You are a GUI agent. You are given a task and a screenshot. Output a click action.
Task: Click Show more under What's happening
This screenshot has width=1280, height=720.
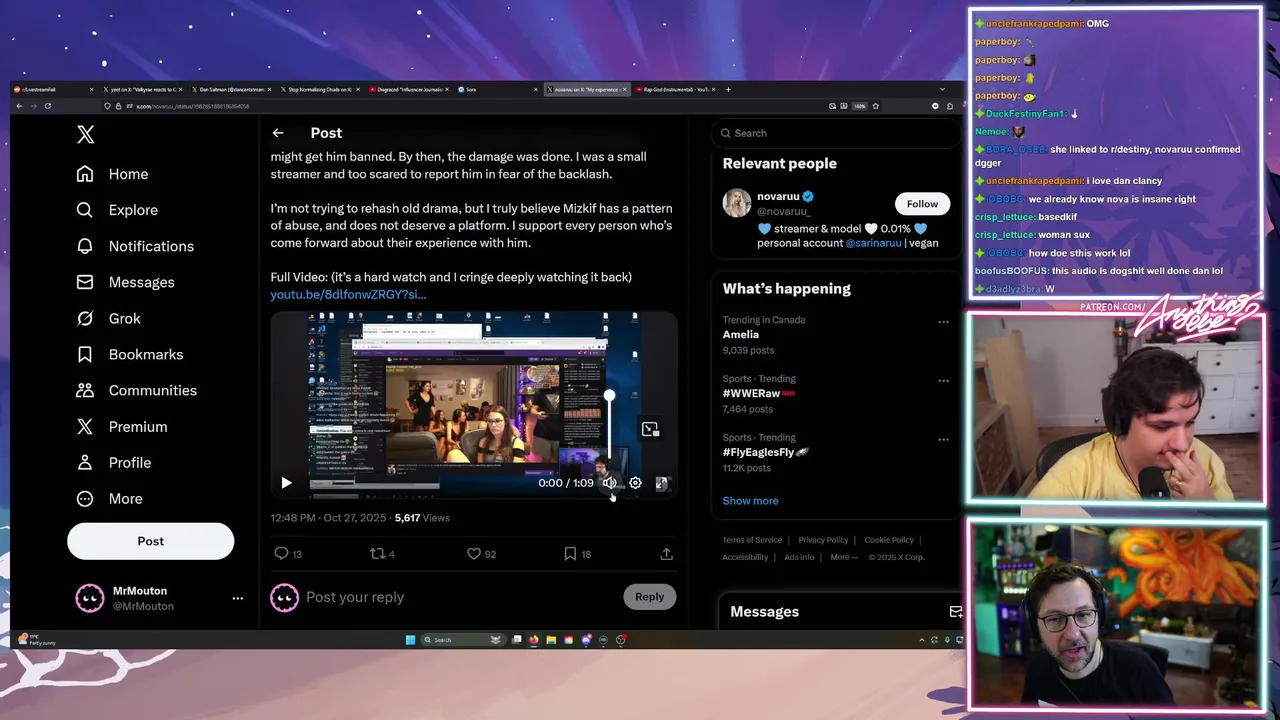750,501
